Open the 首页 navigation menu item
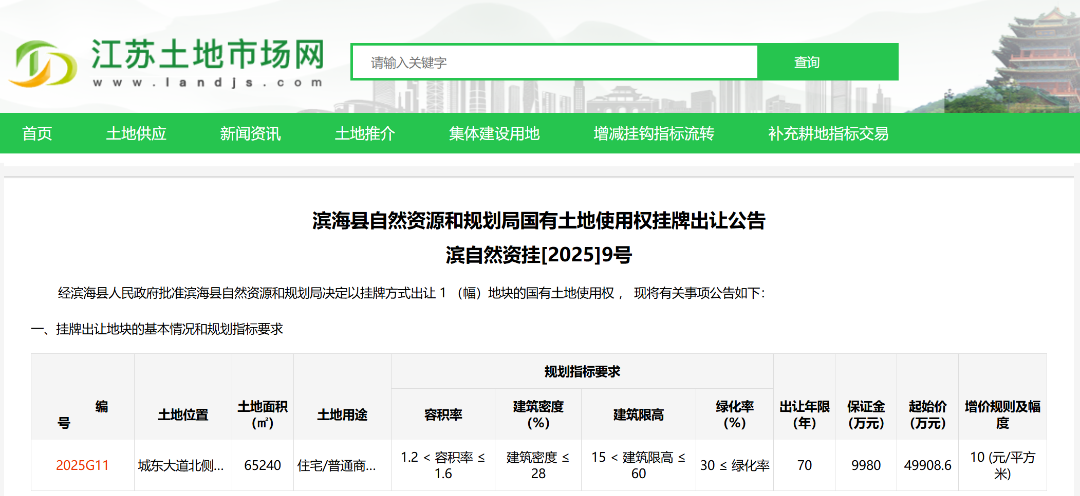 coord(37,134)
